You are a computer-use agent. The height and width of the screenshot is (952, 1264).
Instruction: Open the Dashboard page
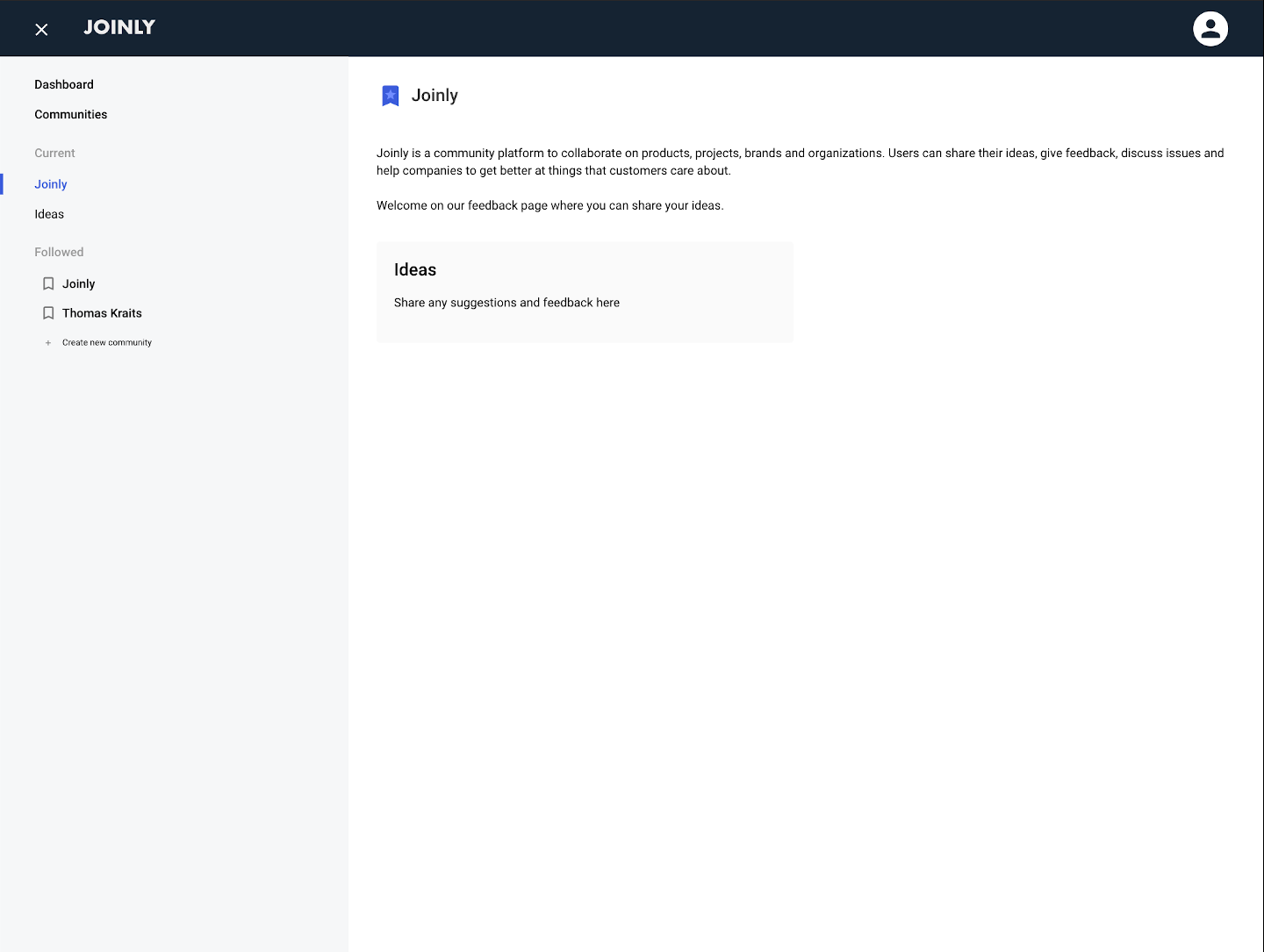[63, 84]
